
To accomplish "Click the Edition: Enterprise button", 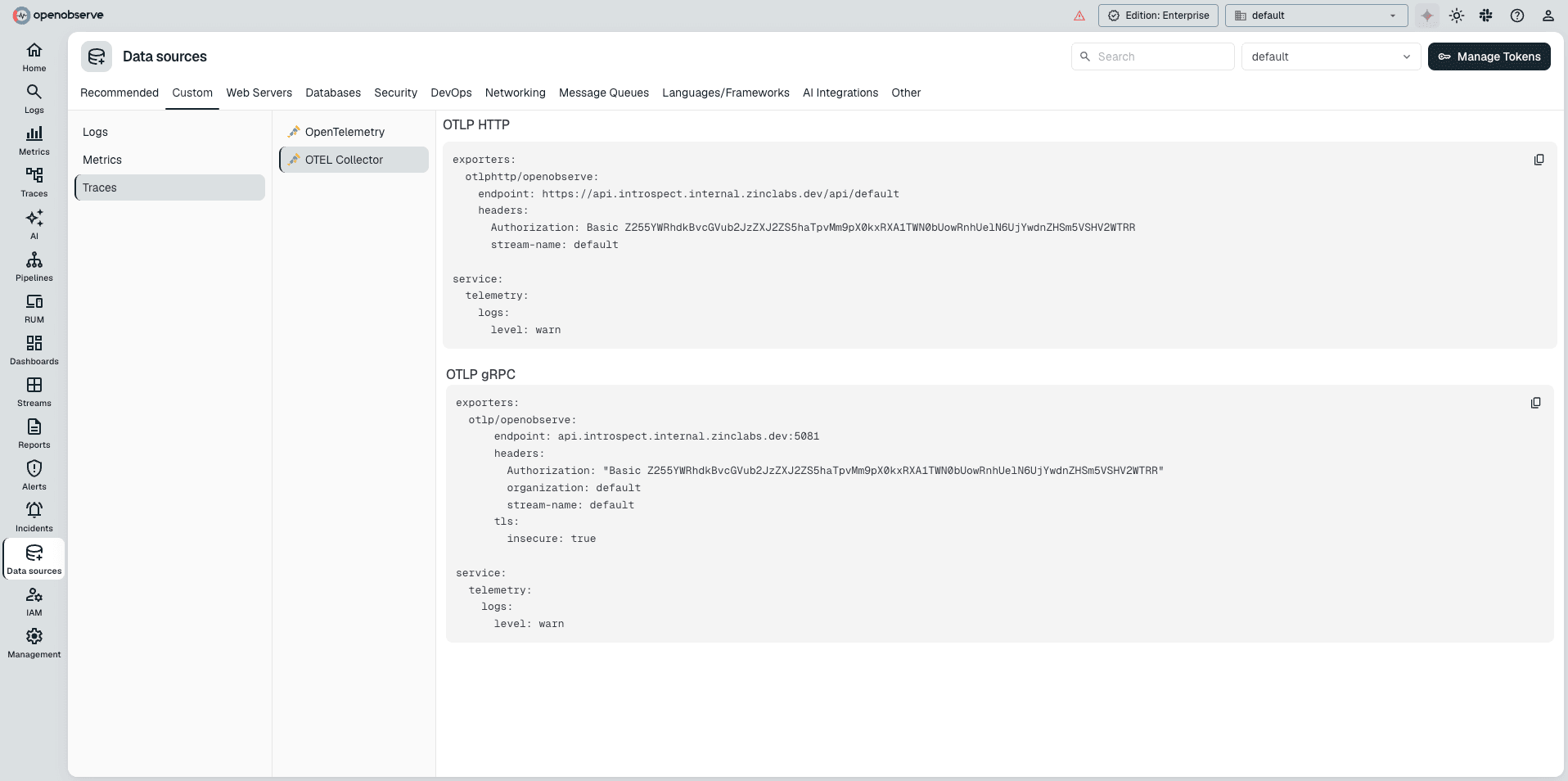I will click(x=1158, y=16).
